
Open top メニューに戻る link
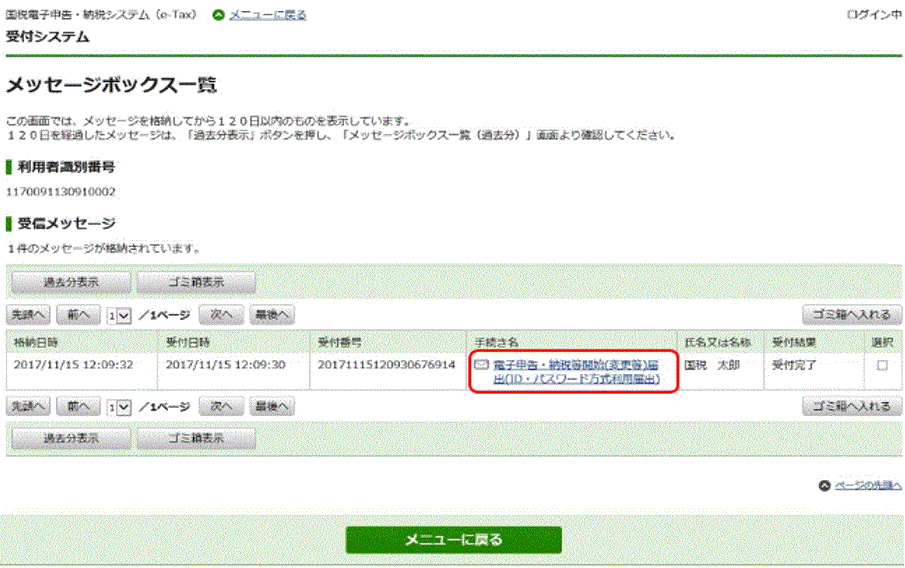(268, 15)
